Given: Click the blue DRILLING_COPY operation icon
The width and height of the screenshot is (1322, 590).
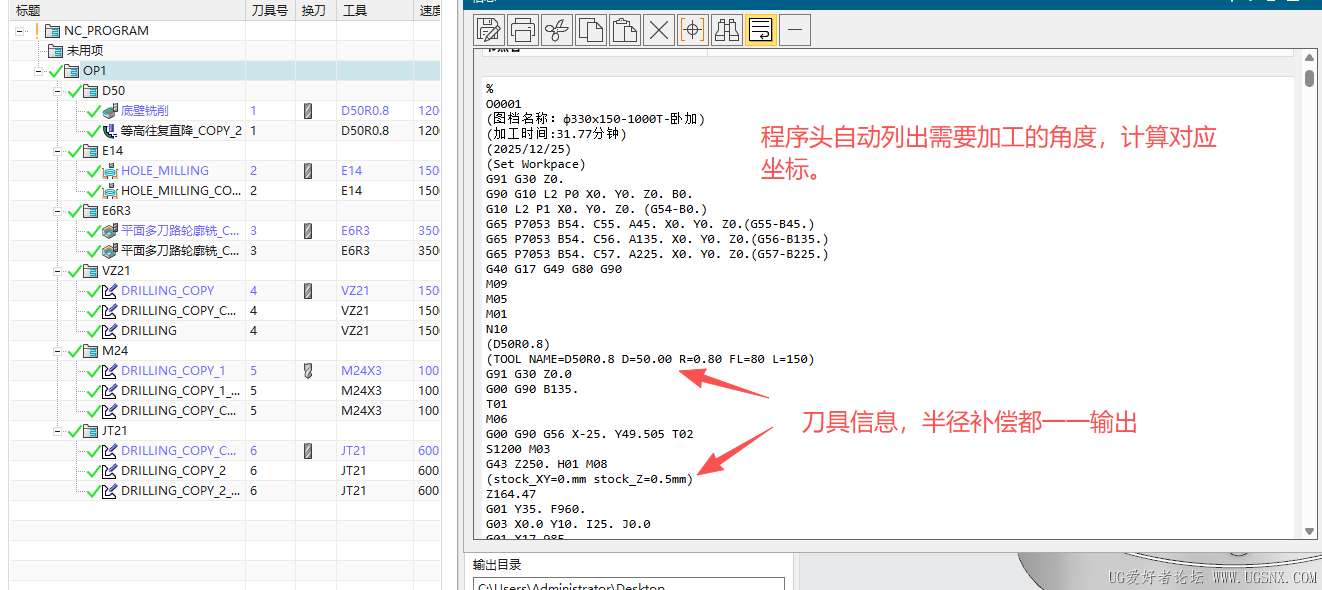Looking at the screenshot, I should pos(110,290).
